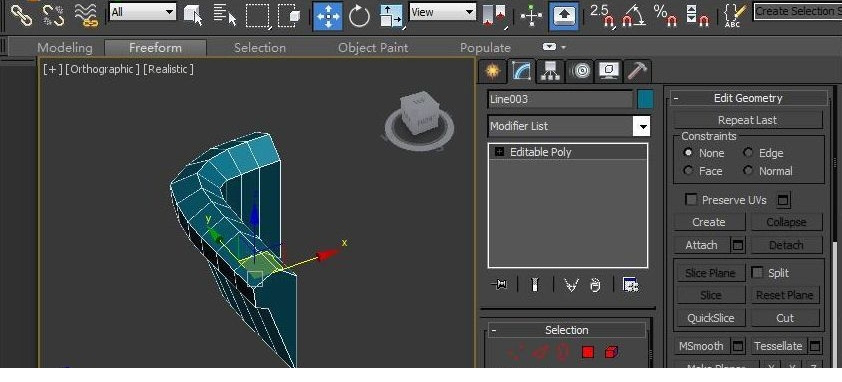Click the Pin Stack icon
The image size is (842, 382).
point(499,285)
